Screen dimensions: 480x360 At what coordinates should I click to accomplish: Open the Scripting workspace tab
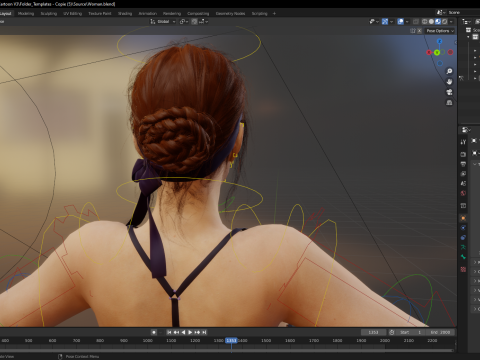click(260, 14)
